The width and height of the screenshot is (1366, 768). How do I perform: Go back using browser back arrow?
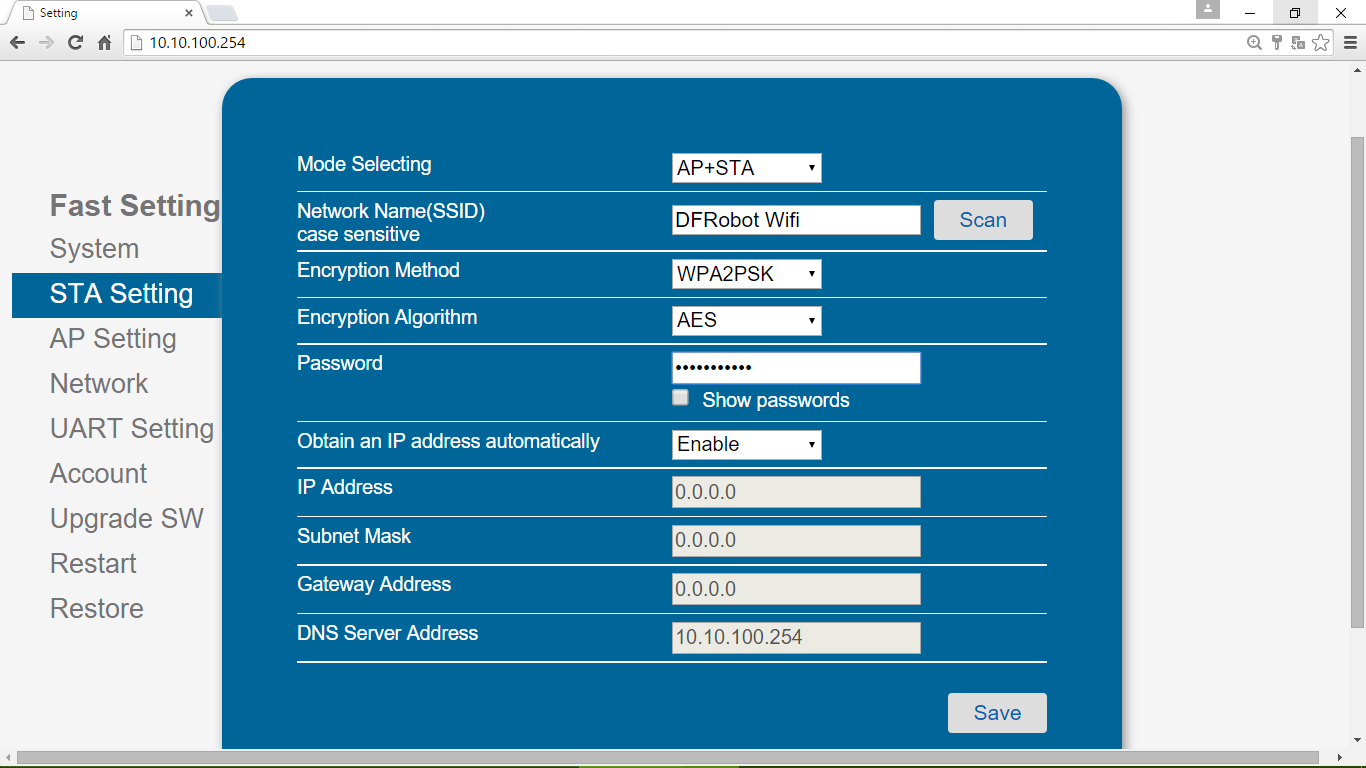point(17,43)
